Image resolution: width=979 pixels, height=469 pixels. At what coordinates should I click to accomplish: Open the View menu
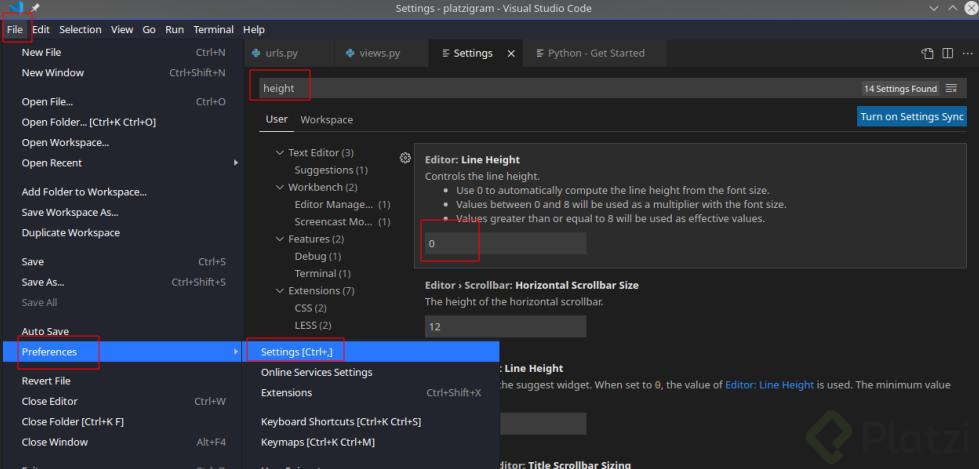(x=122, y=29)
